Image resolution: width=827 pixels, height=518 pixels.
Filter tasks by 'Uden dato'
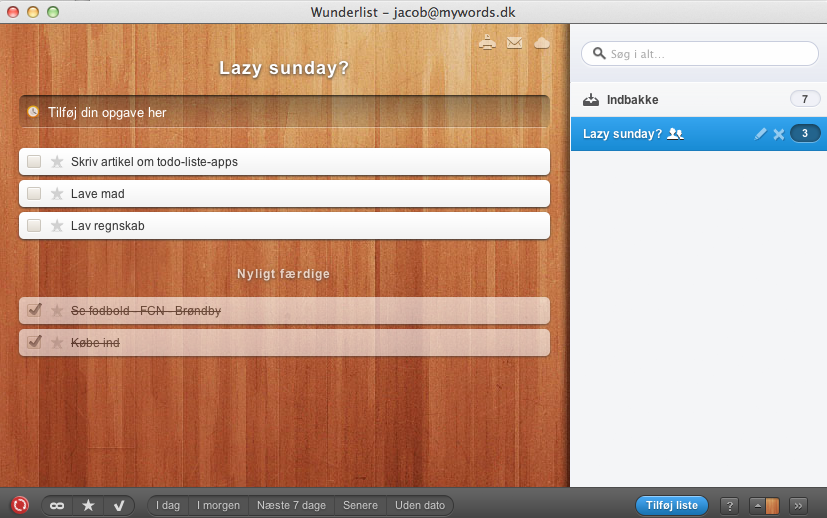pyautogui.click(x=420, y=505)
